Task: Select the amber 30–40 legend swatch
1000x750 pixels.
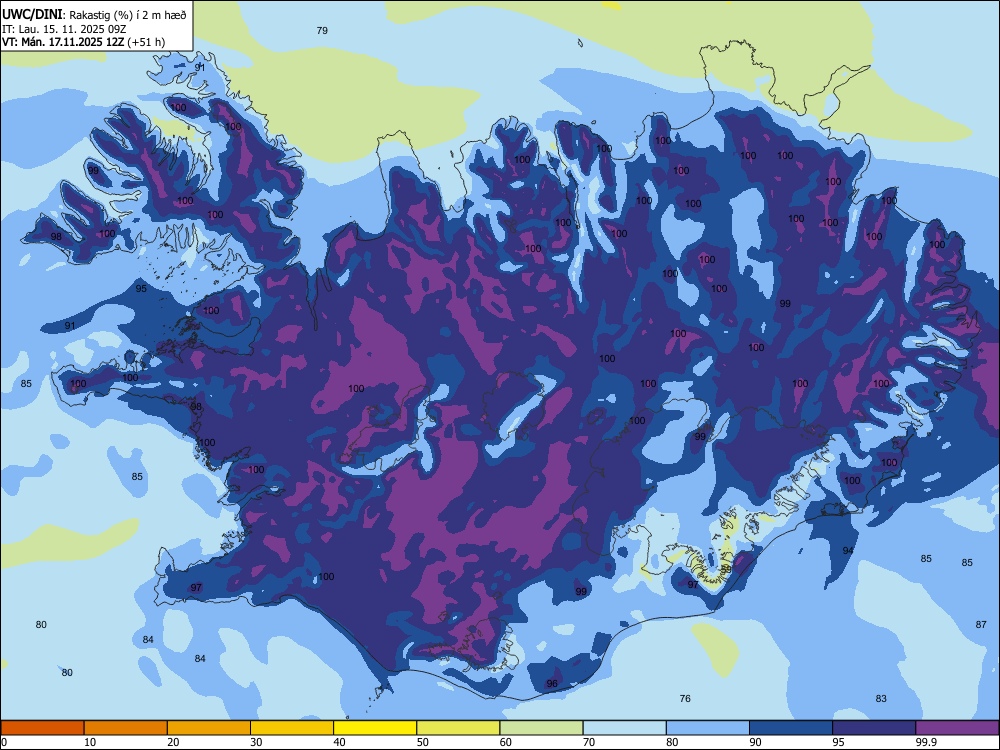Action: (x=292, y=728)
